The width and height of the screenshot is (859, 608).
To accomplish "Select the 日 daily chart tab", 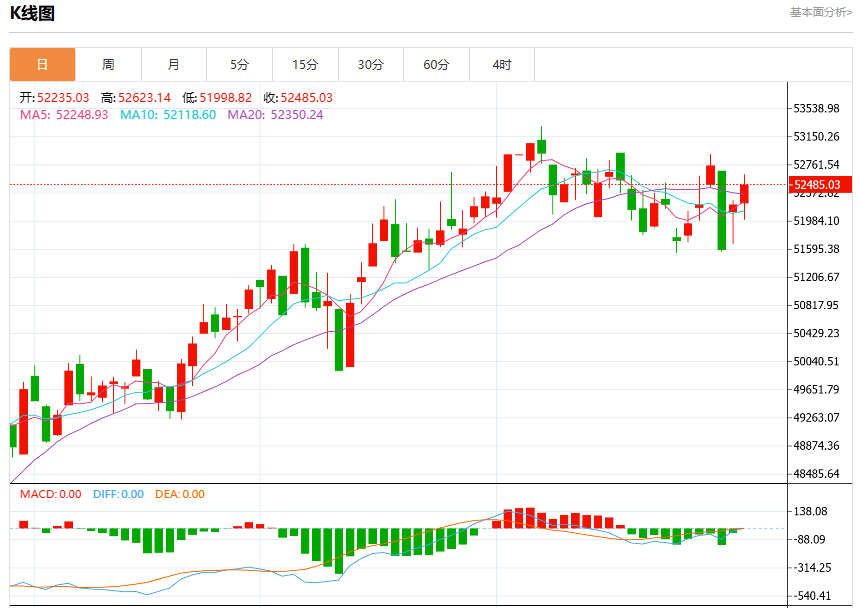I will pyautogui.click(x=43, y=65).
